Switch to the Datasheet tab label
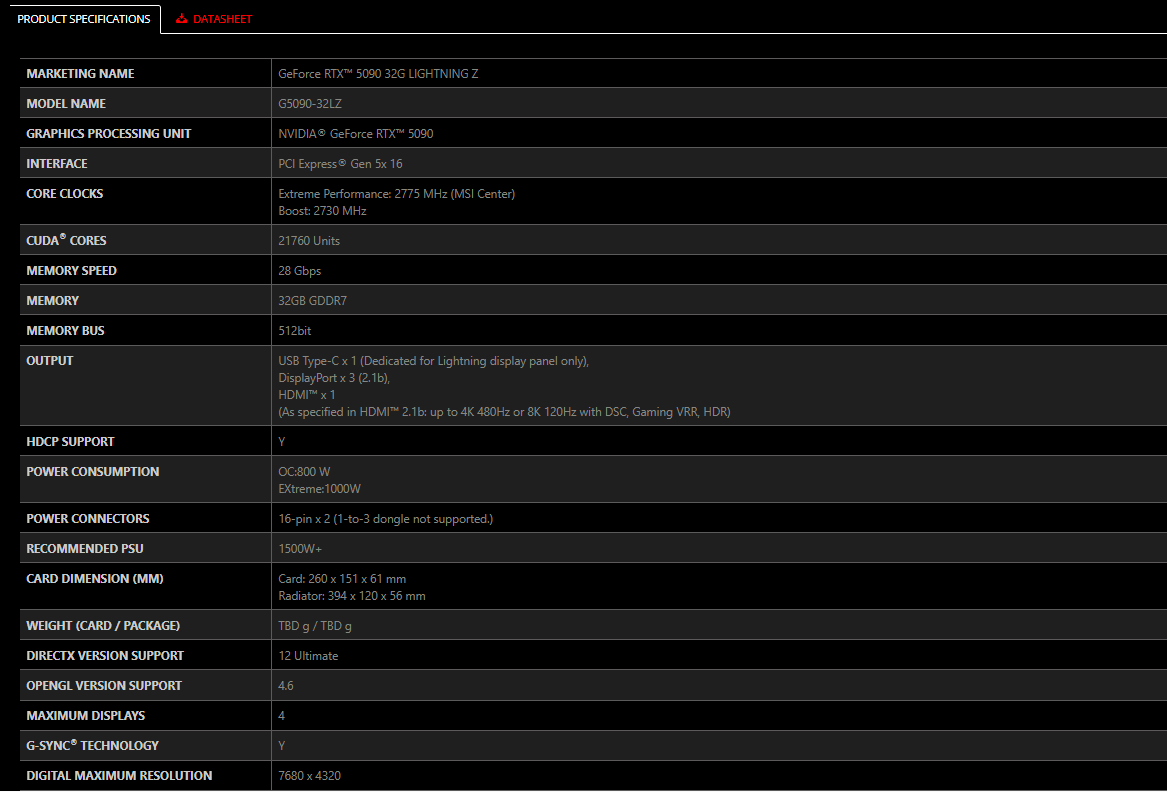Screen dimensions: 1167x792 click(222, 19)
